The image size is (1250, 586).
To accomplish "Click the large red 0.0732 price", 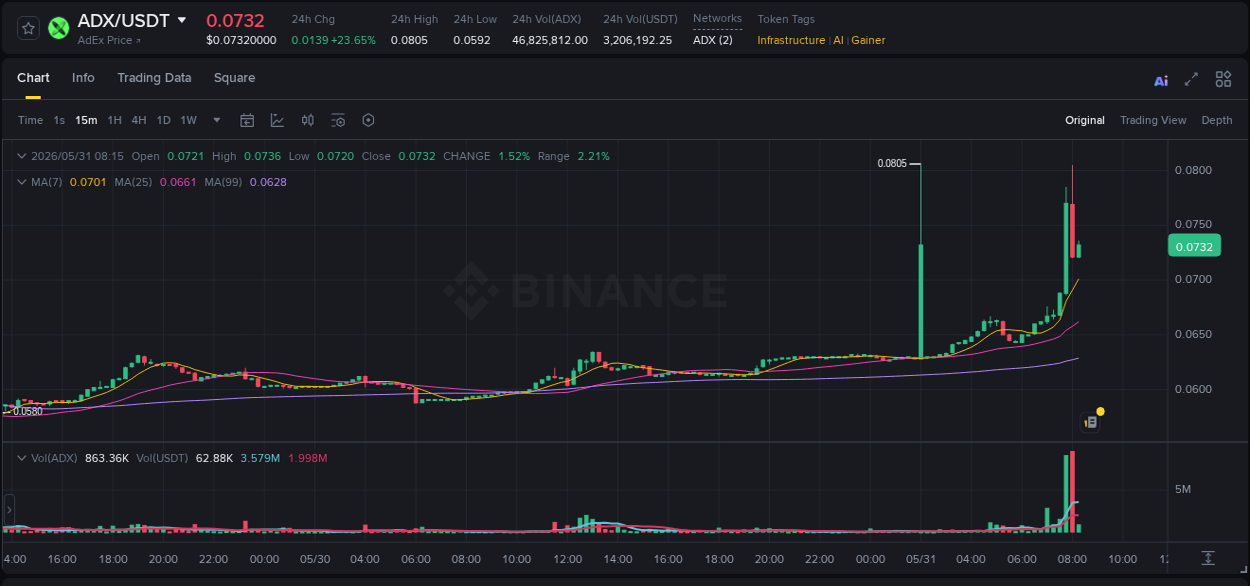I will coord(235,20).
